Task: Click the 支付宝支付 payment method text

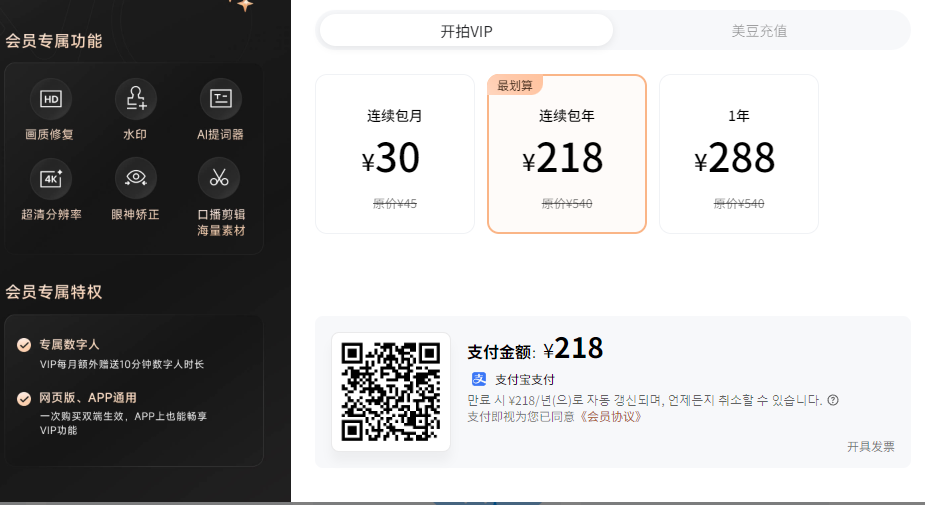Action: click(525, 379)
